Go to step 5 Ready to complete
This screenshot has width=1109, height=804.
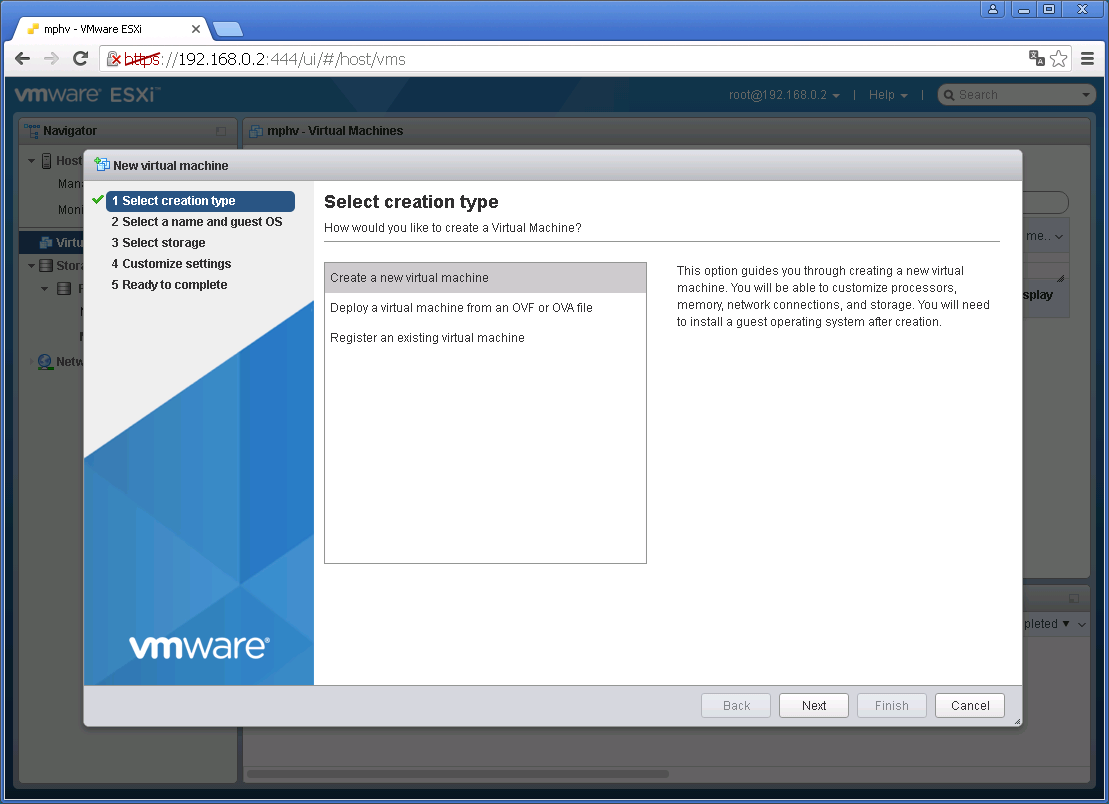(169, 285)
